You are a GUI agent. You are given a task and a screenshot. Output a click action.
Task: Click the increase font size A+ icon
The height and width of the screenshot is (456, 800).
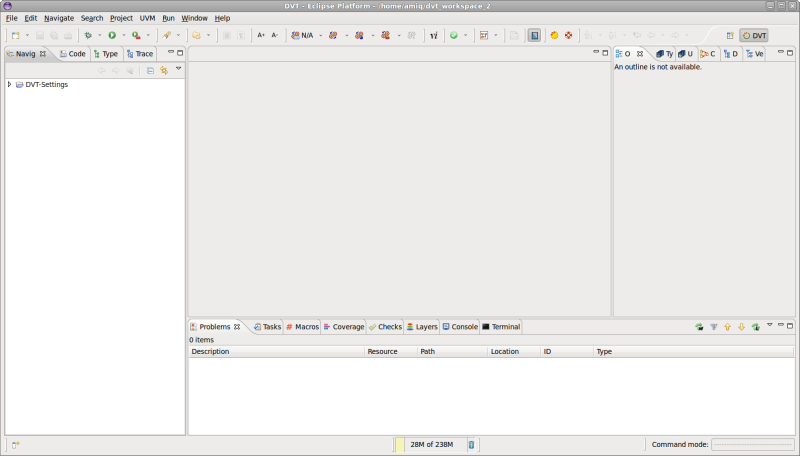[261, 35]
